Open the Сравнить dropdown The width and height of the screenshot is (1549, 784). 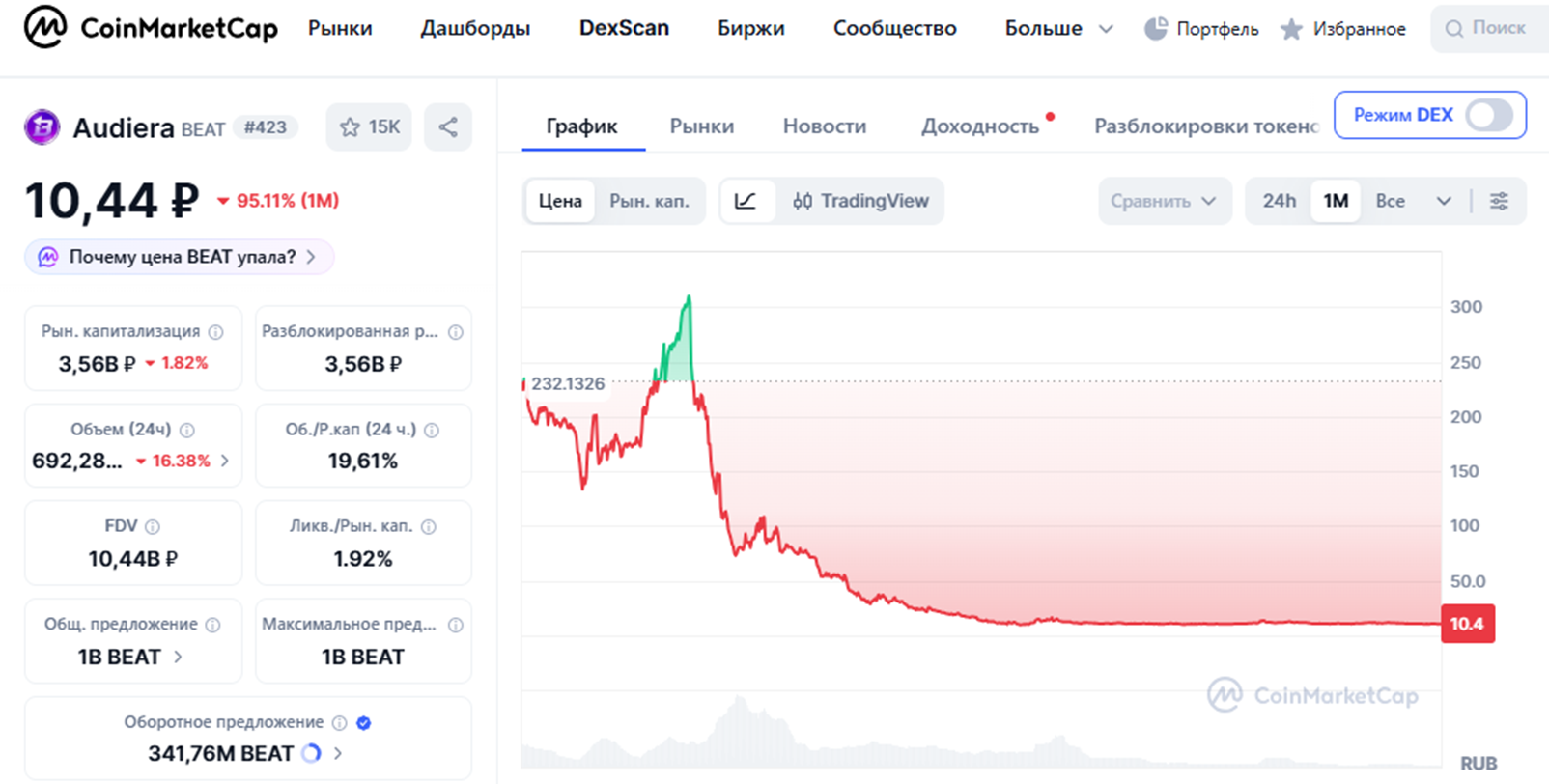click(x=1165, y=201)
